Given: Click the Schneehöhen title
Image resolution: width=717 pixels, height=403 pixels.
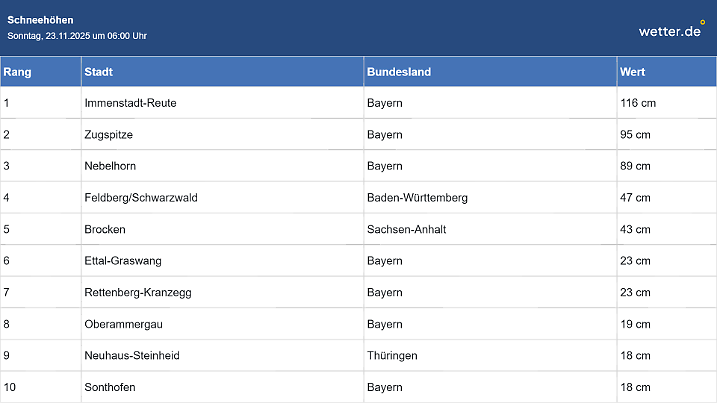Looking at the screenshot, I should pos(40,20).
